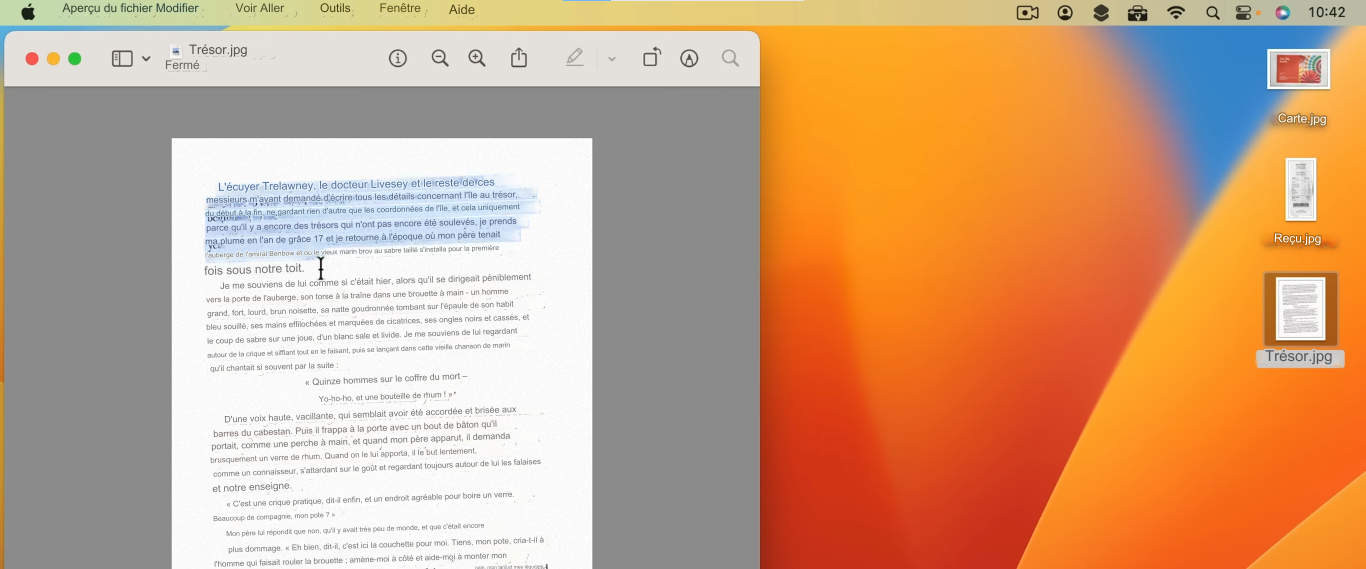Image resolution: width=1366 pixels, height=569 pixels.
Task: Select the highlight pen tool
Action: pyautogui.click(x=574, y=59)
